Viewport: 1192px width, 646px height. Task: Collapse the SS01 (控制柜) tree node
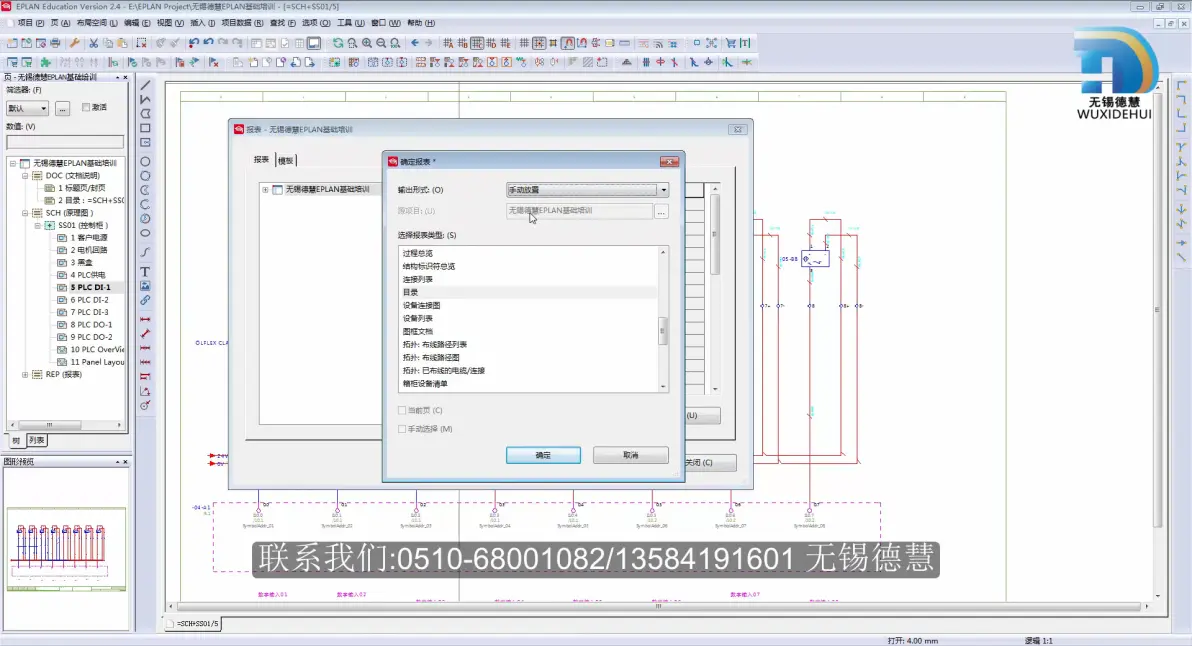coord(37,226)
